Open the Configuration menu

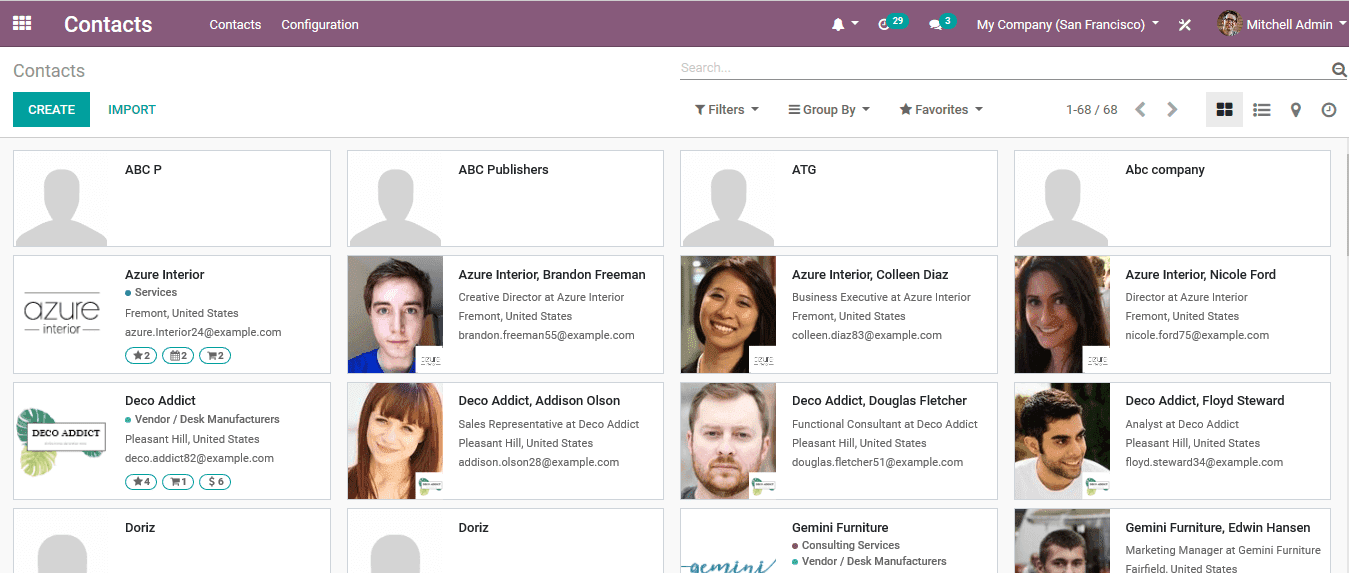click(320, 24)
